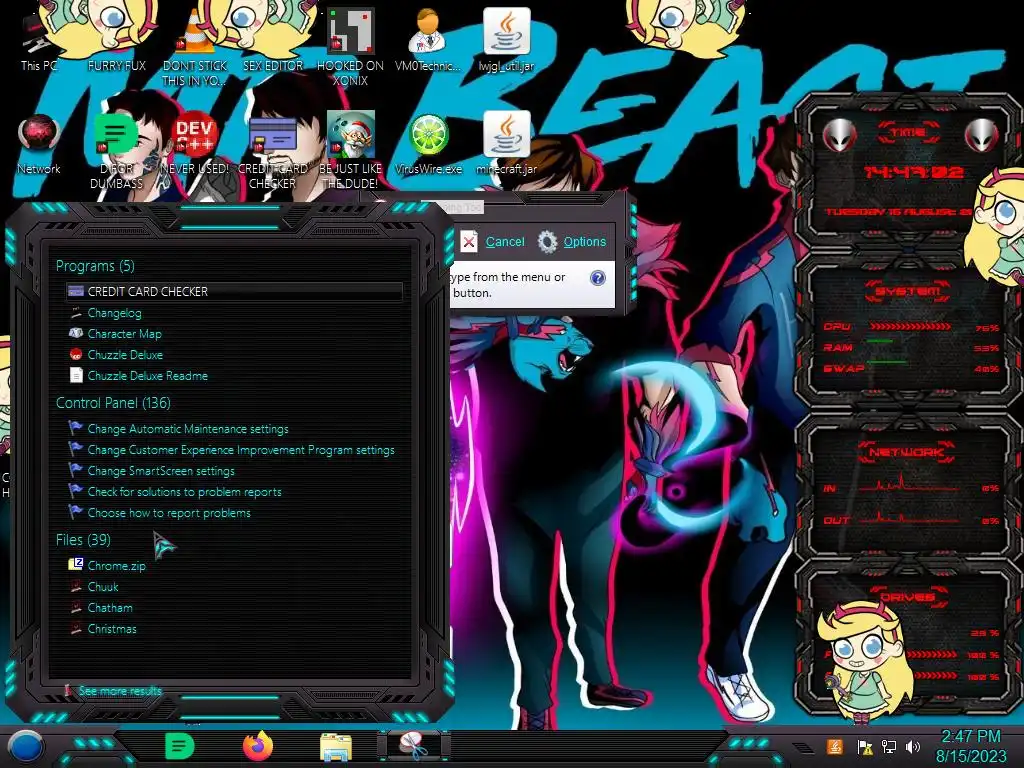Image resolution: width=1024 pixels, height=768 pixels.
Task: Open File Explorer from the taskbar
Action: coord(336,747)
